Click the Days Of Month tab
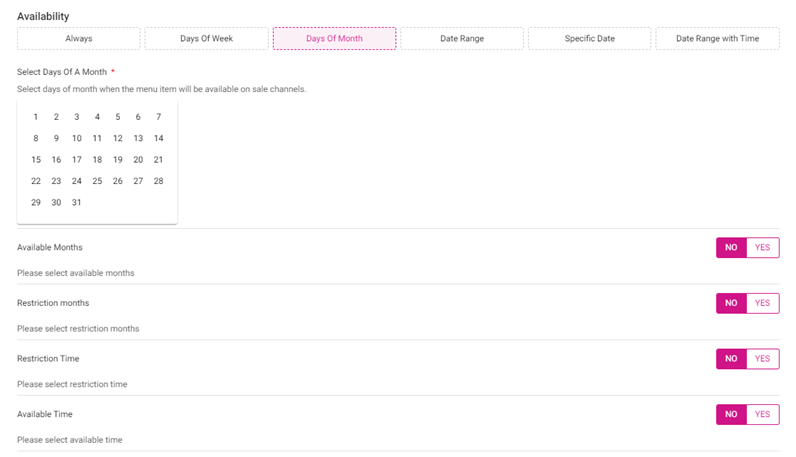This screenshot has width=796, height=457. tap(334, 39)
